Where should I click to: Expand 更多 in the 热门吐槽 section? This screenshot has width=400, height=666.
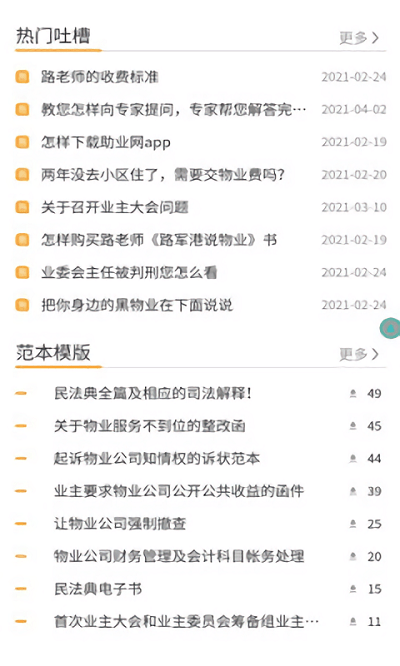coord(359,38)
